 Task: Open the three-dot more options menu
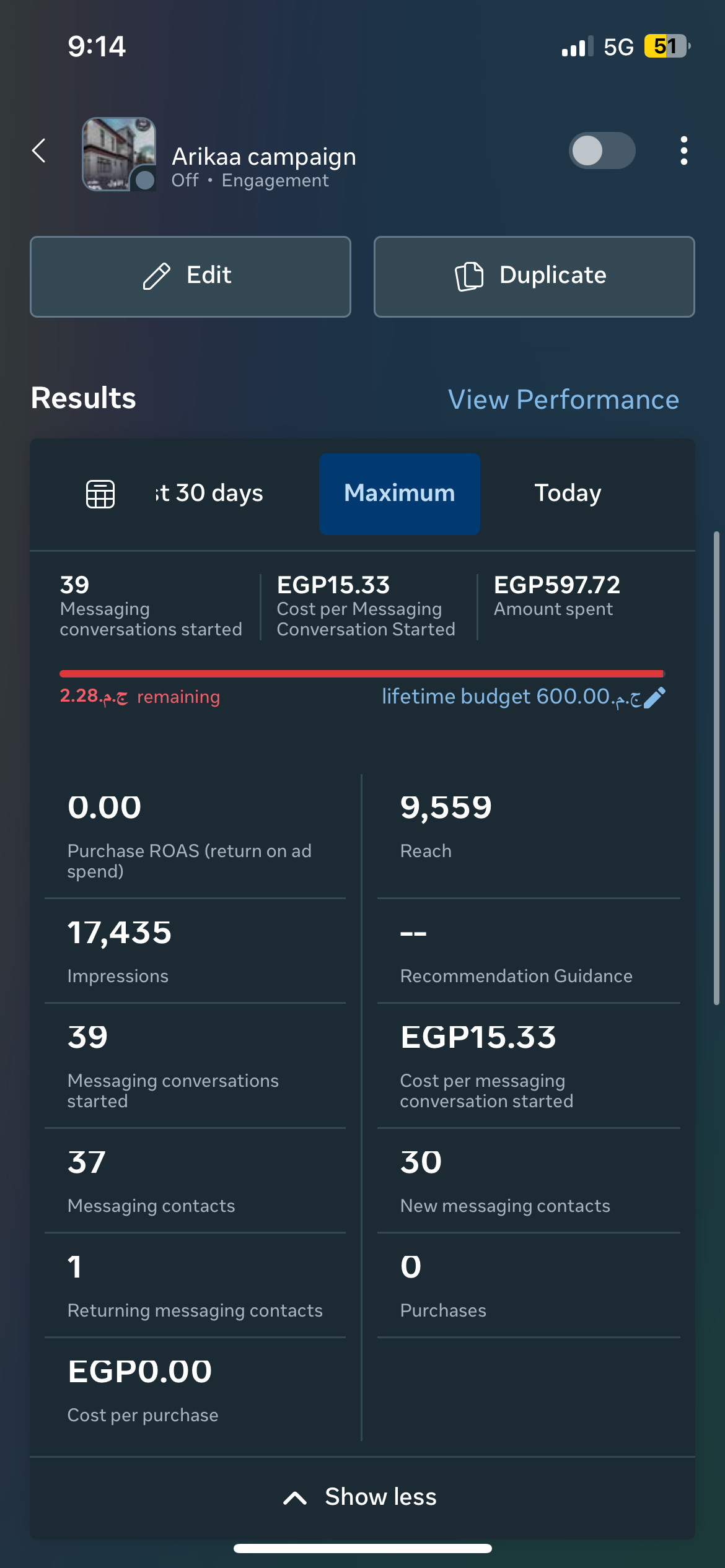683,150
